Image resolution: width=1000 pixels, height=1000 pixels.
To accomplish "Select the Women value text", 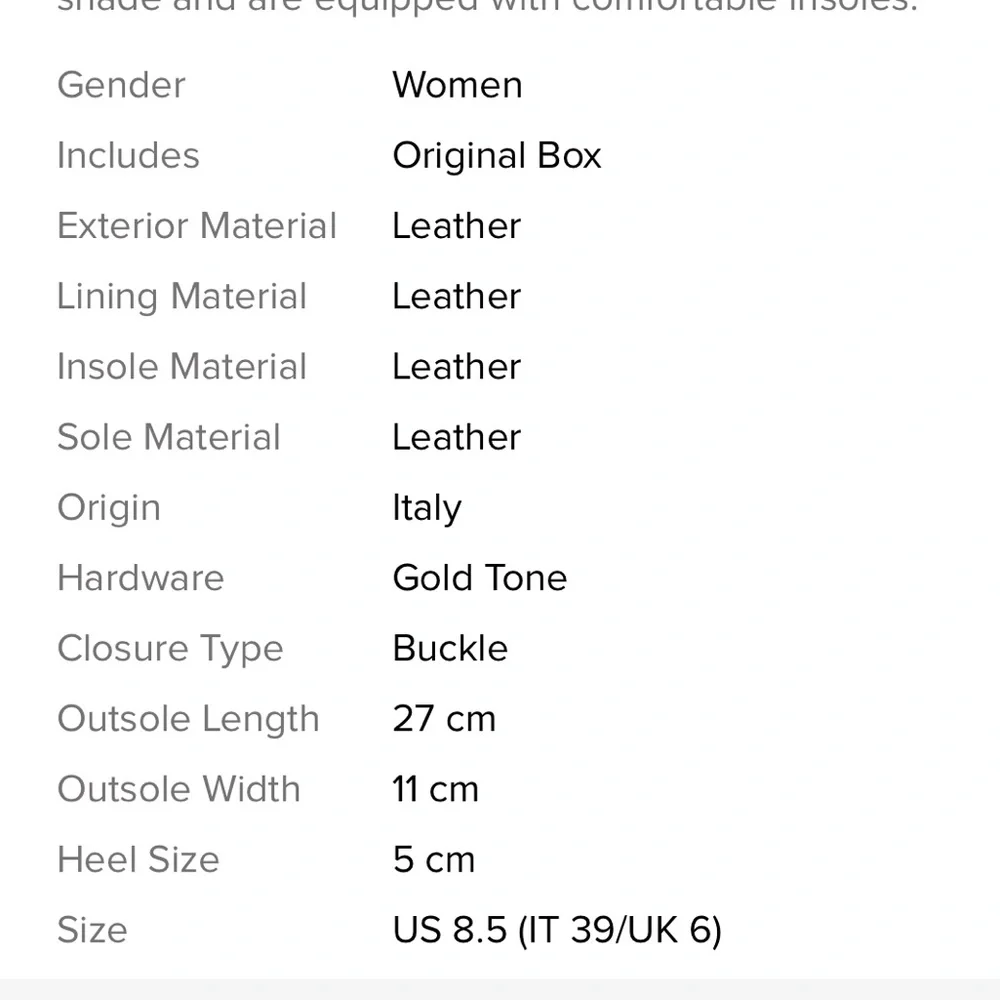I will click(457, 85).
